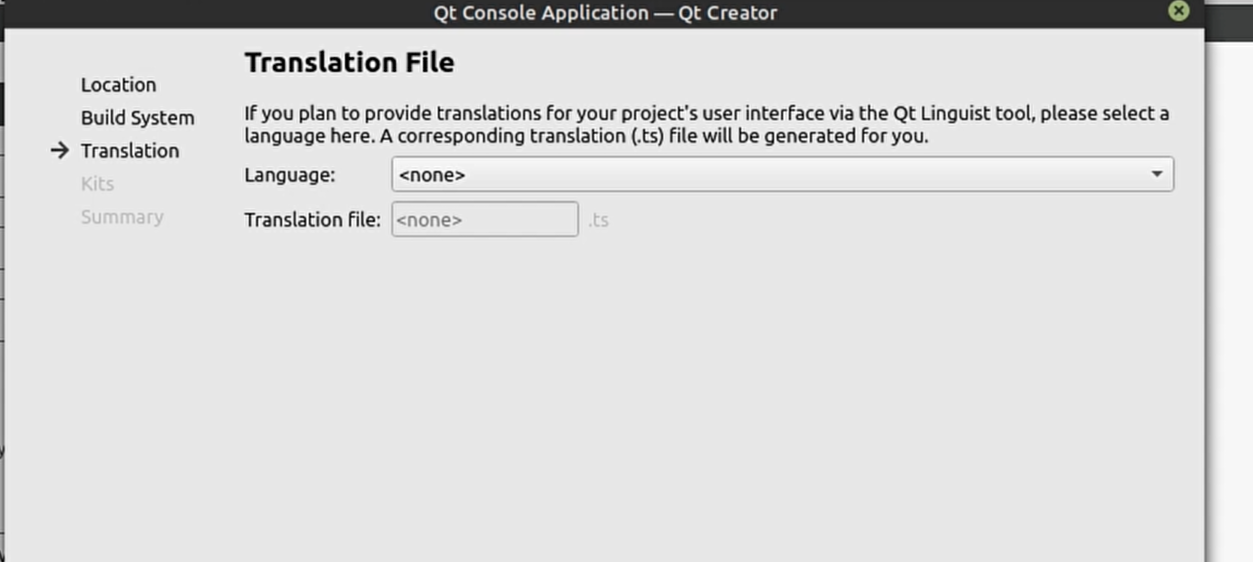Click the Language dropdown arrow
Screen dimensions: 1253x562
[1157, 175]
